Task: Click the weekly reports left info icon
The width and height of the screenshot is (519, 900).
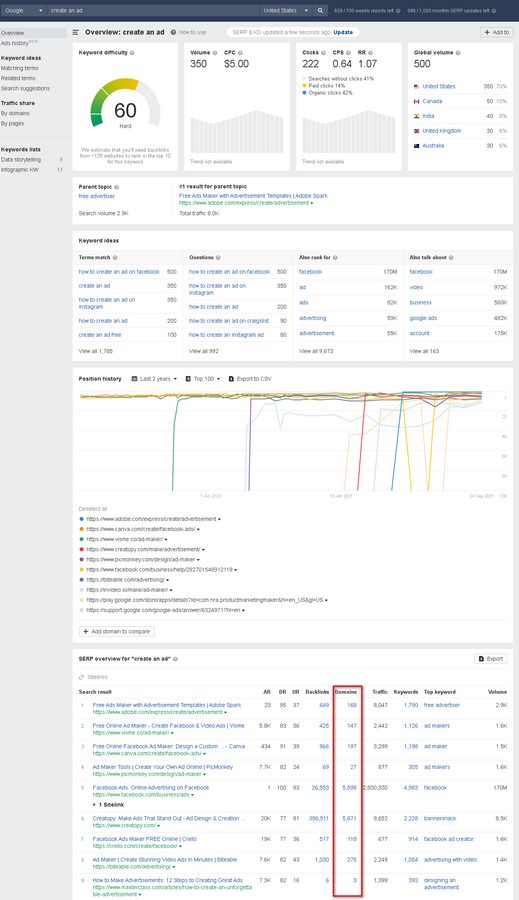Action: tap(398, 11)
